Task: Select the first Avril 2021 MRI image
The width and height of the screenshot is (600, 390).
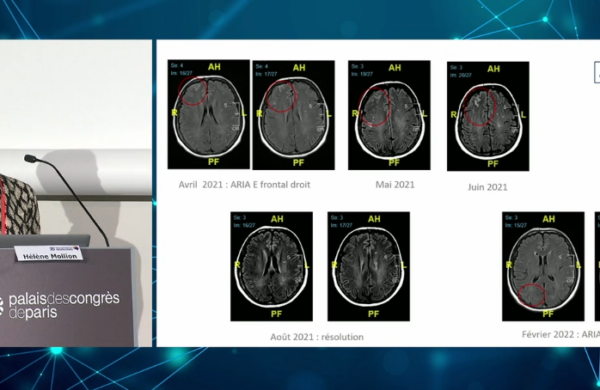Action: pos(209,114)
